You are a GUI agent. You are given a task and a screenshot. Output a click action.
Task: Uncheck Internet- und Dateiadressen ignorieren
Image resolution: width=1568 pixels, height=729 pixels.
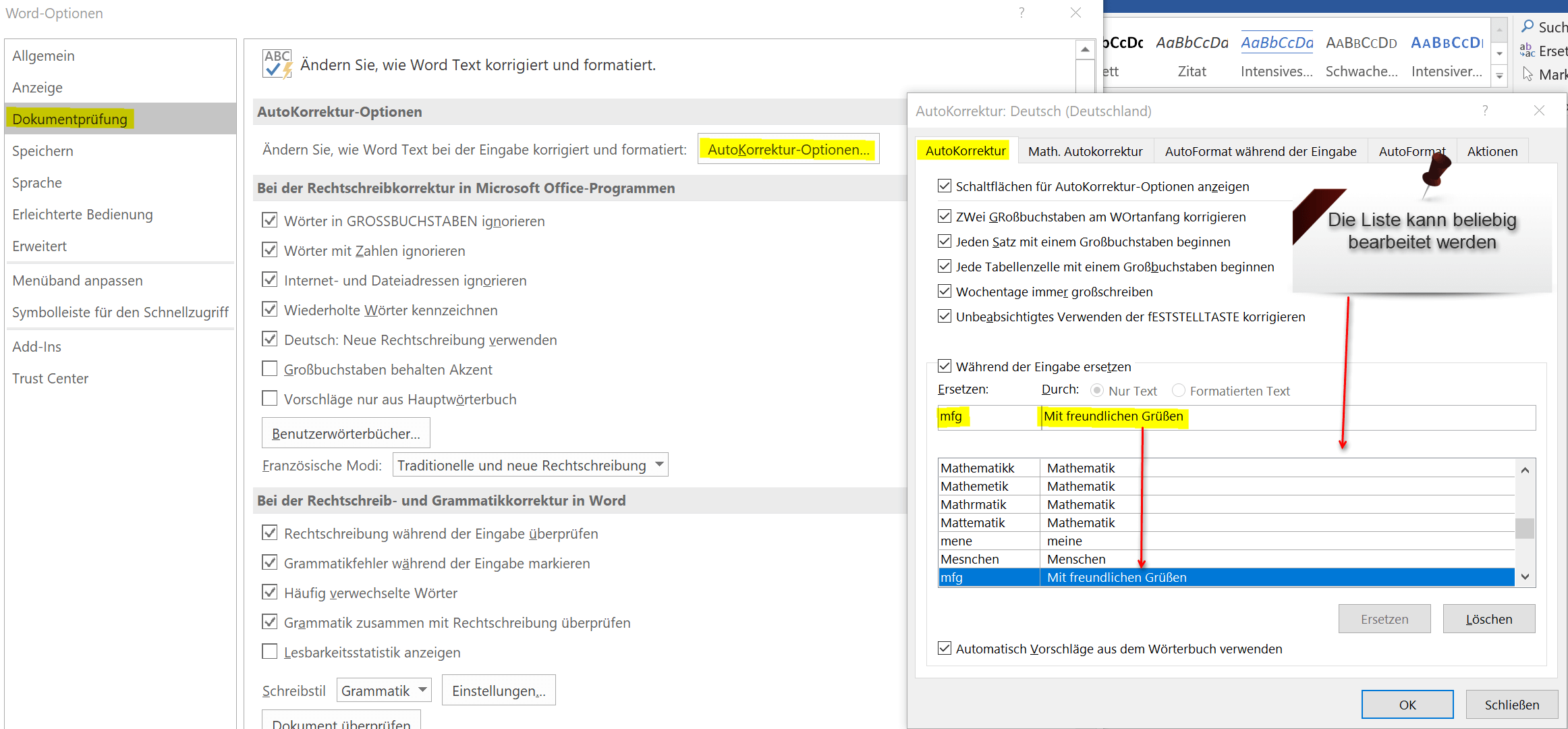point(269,279)
